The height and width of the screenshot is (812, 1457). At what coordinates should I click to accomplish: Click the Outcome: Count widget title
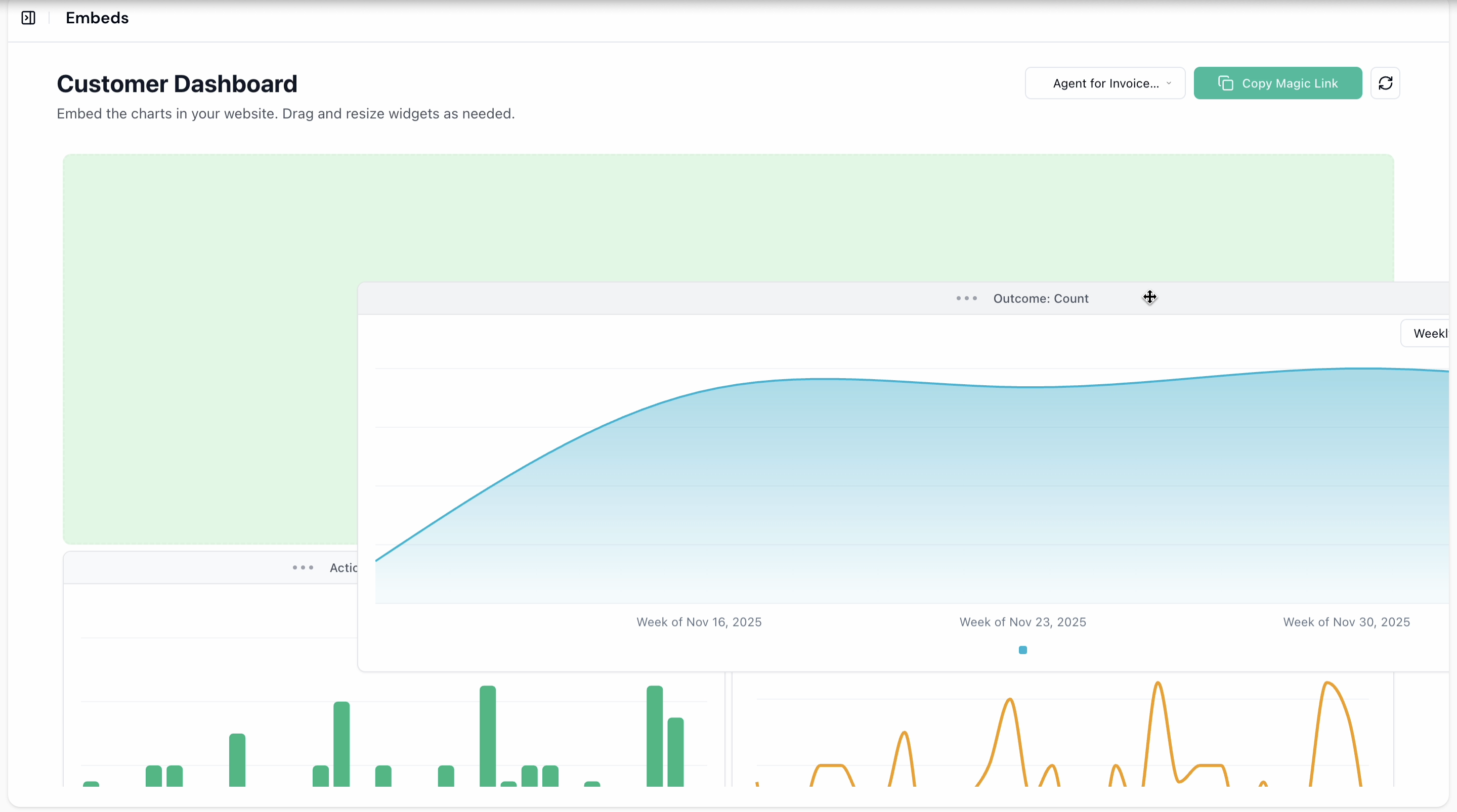[1041, 299]
